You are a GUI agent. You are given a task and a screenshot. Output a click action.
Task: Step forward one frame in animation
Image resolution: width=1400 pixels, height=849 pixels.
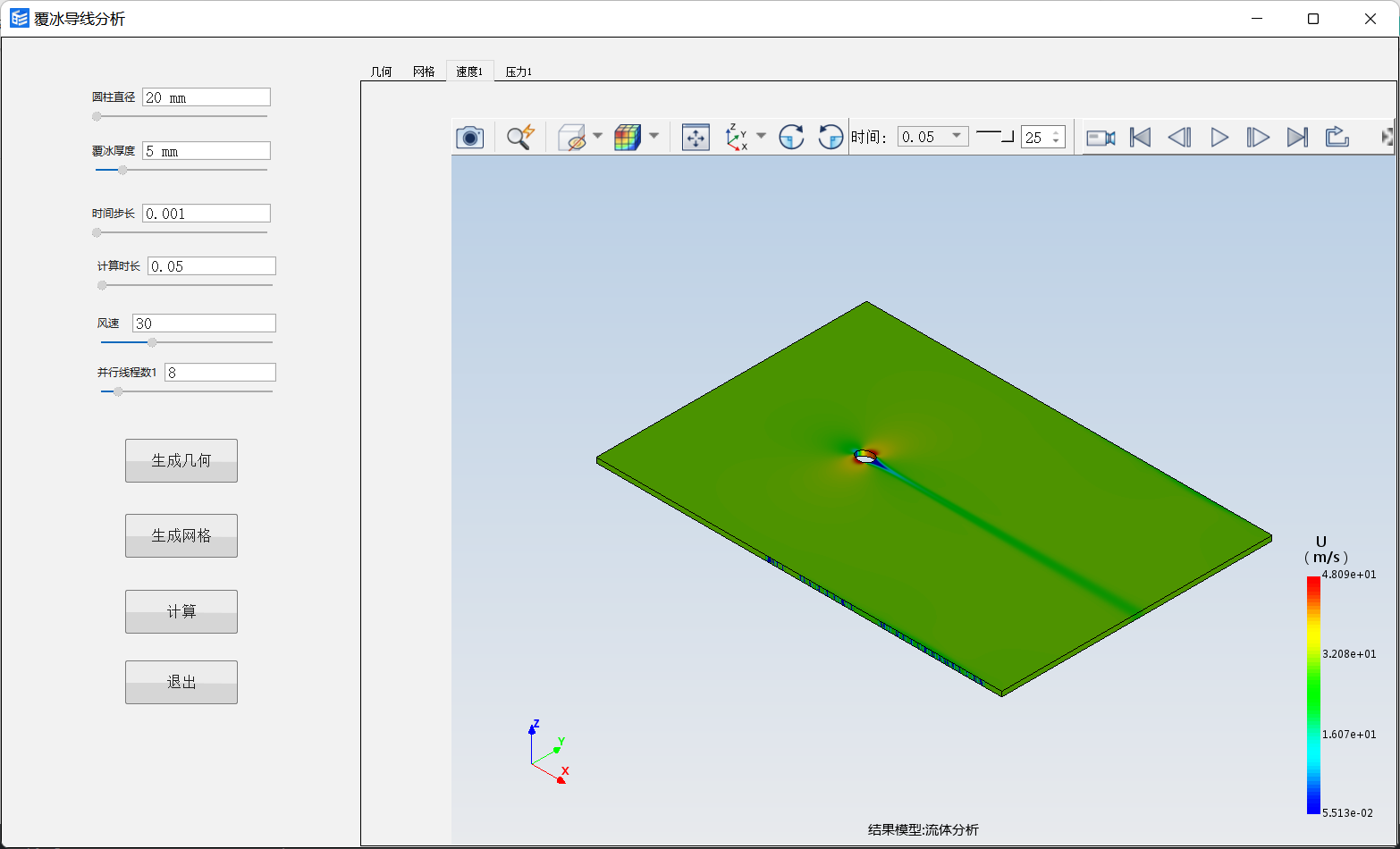1258,137
